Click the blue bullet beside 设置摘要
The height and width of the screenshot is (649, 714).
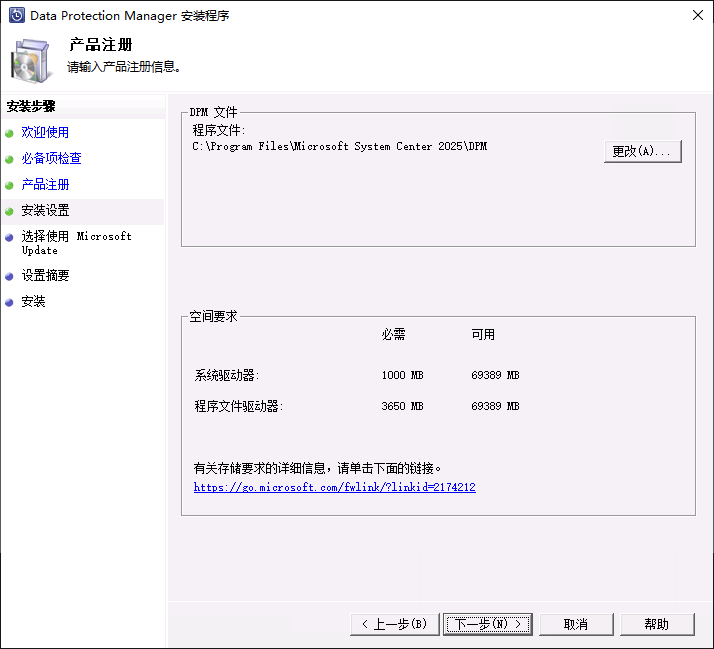coord(9,276)
